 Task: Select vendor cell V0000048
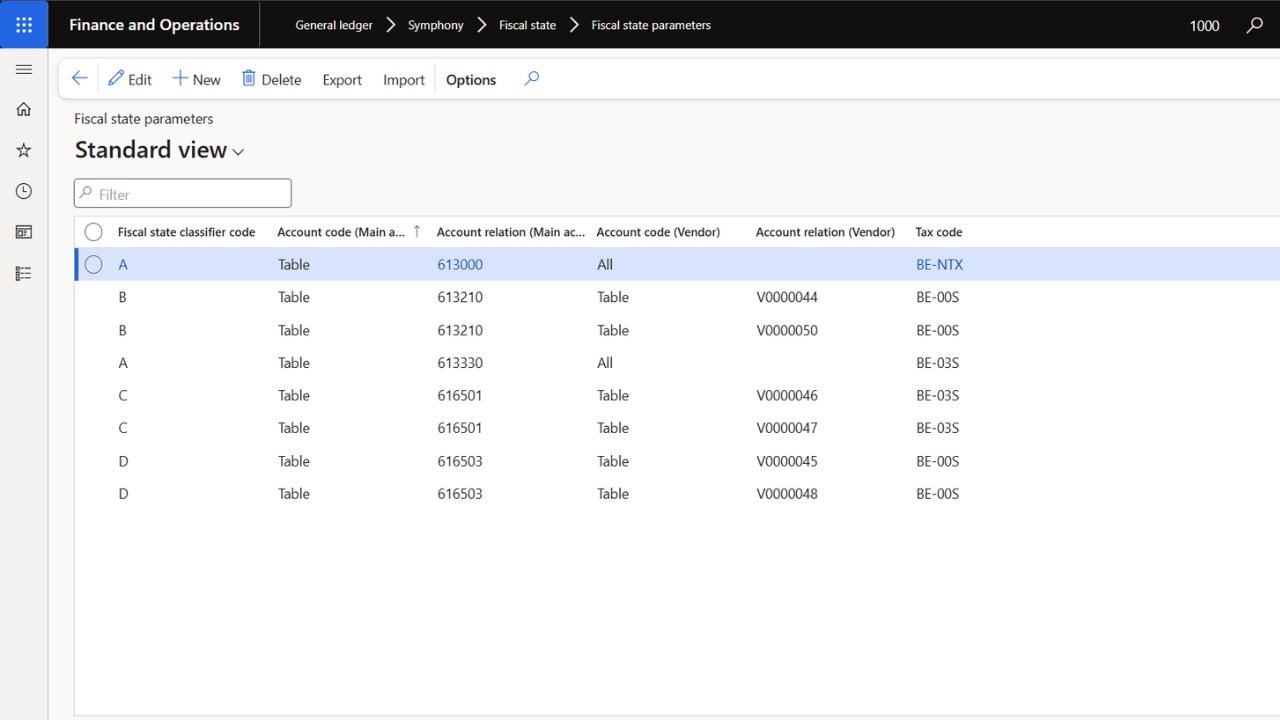(787, 494)
